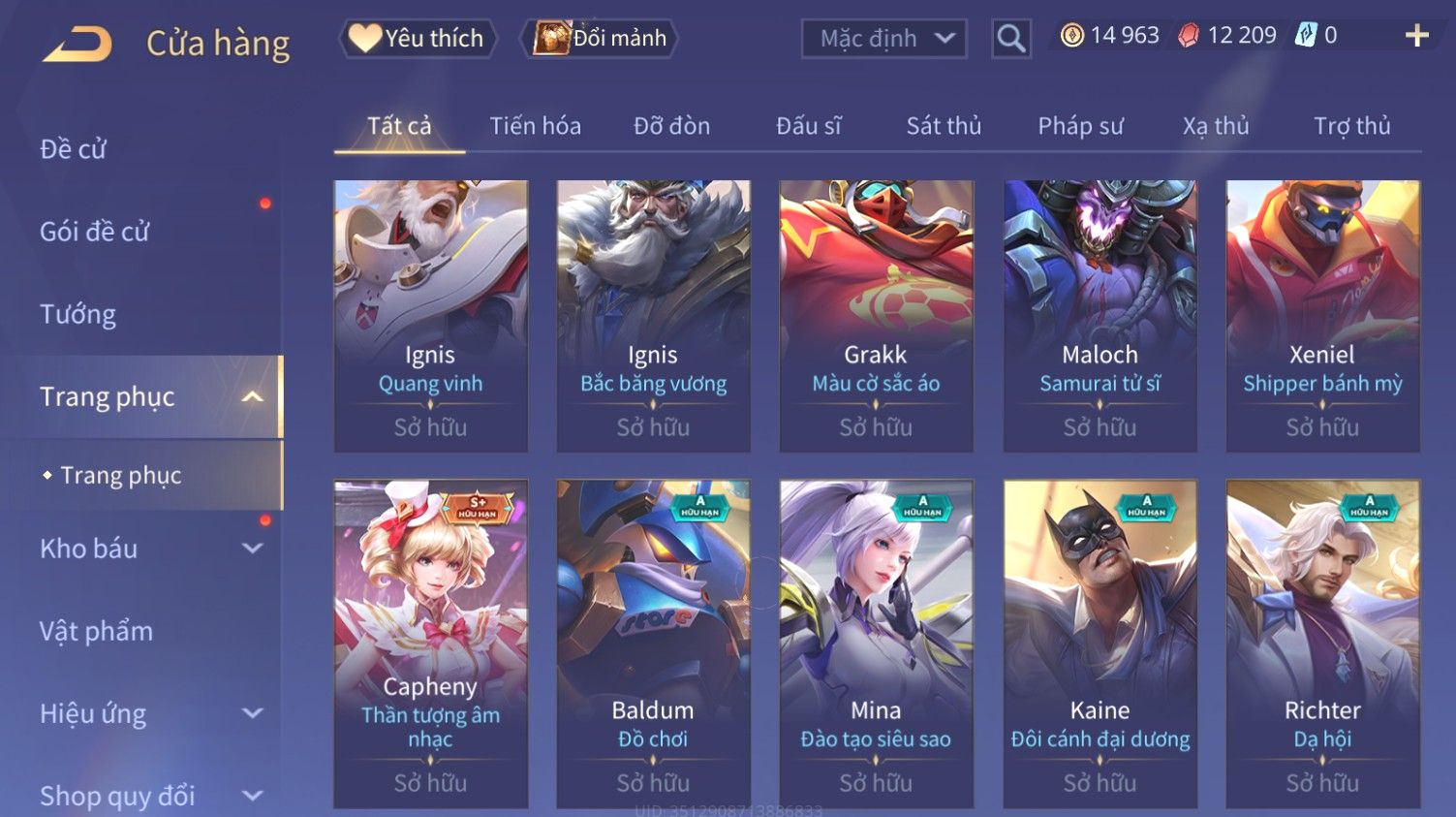
Task: Switch to the Tiến hóa tab
Action: (x=535, y=126)
